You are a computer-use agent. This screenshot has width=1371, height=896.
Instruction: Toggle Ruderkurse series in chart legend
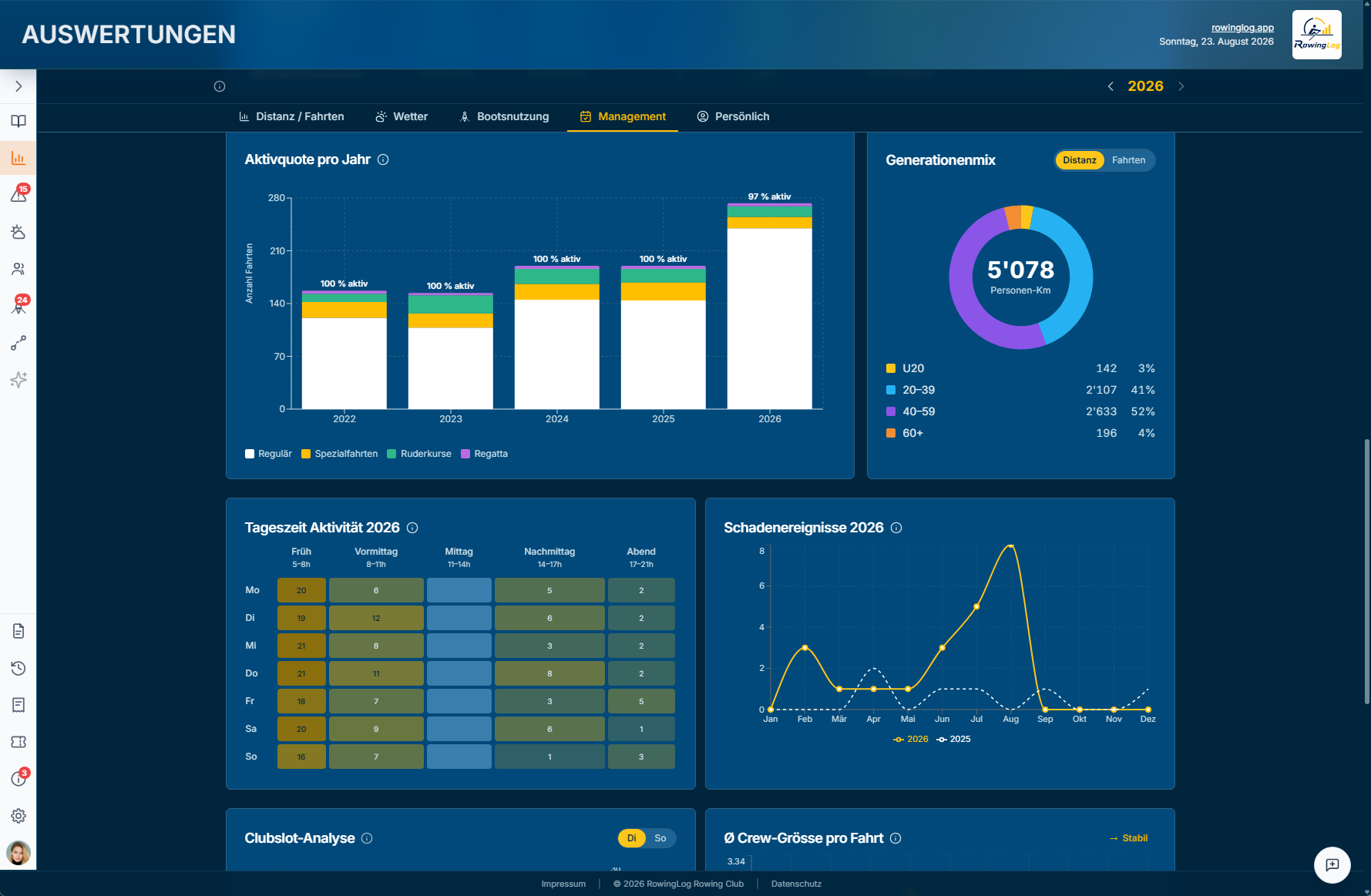click(x=419, y=454)
